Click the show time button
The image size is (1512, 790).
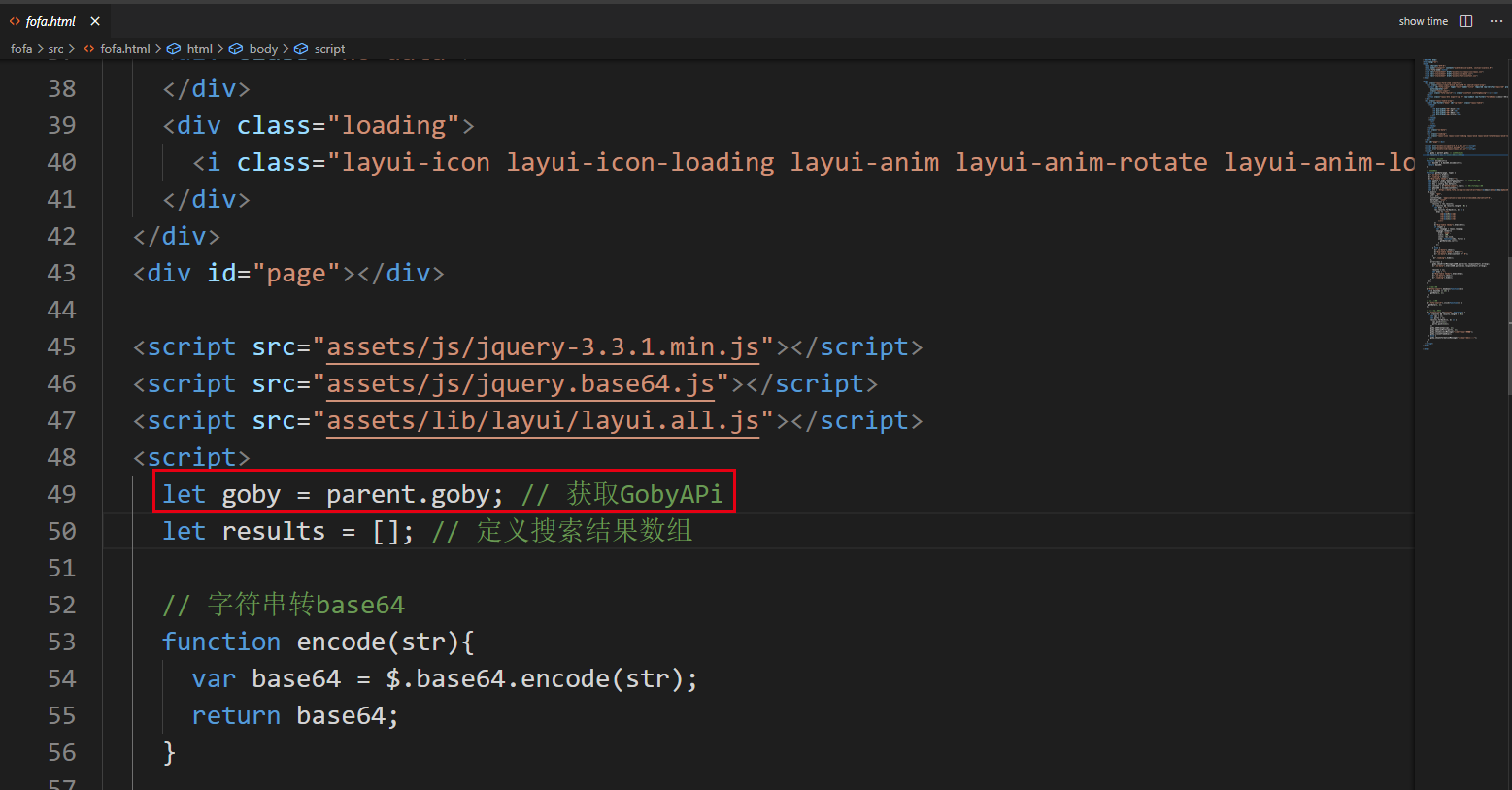point(1423,21)
